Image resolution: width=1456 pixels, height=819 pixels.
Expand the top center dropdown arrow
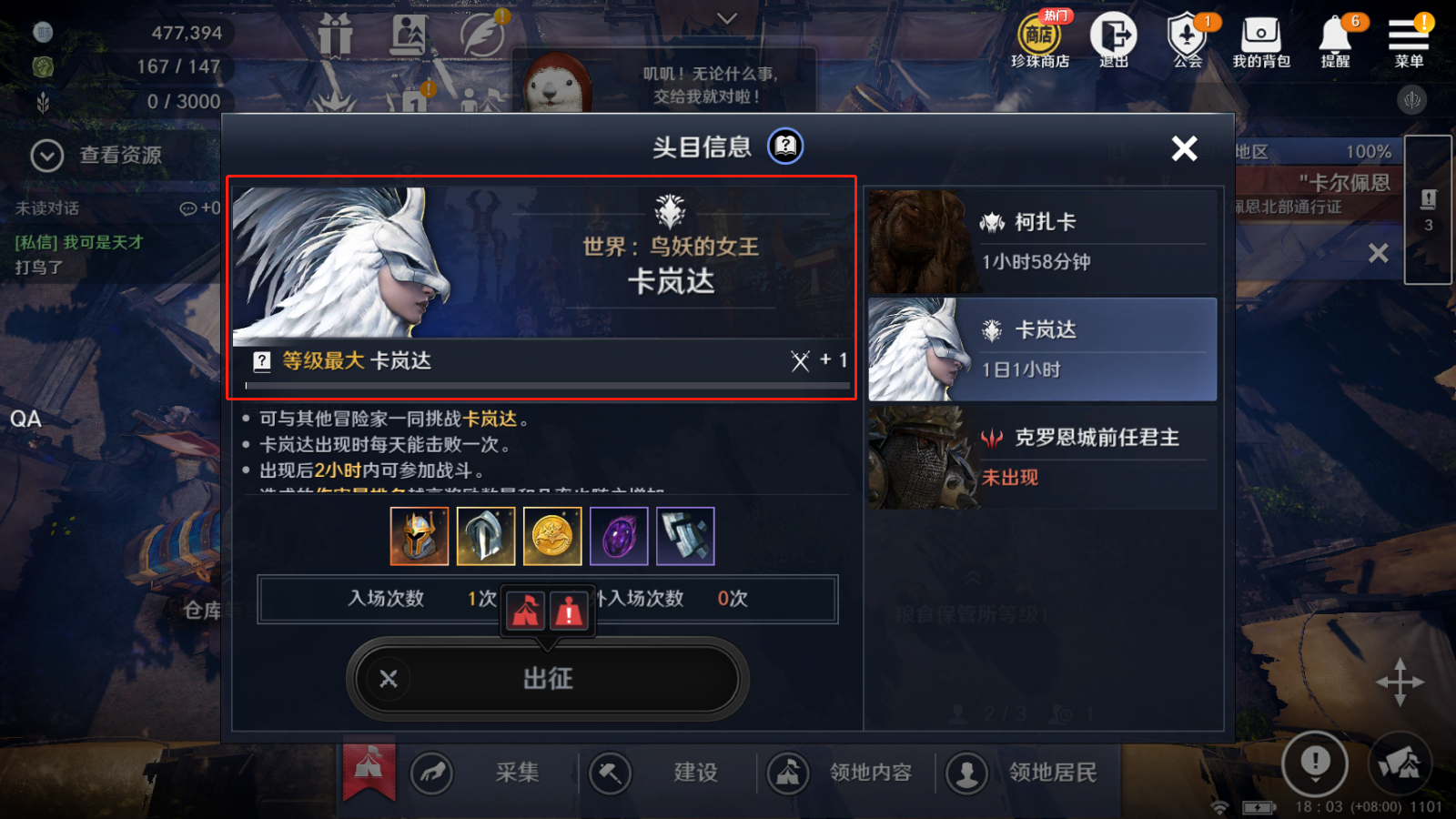[x=727, y=18]
